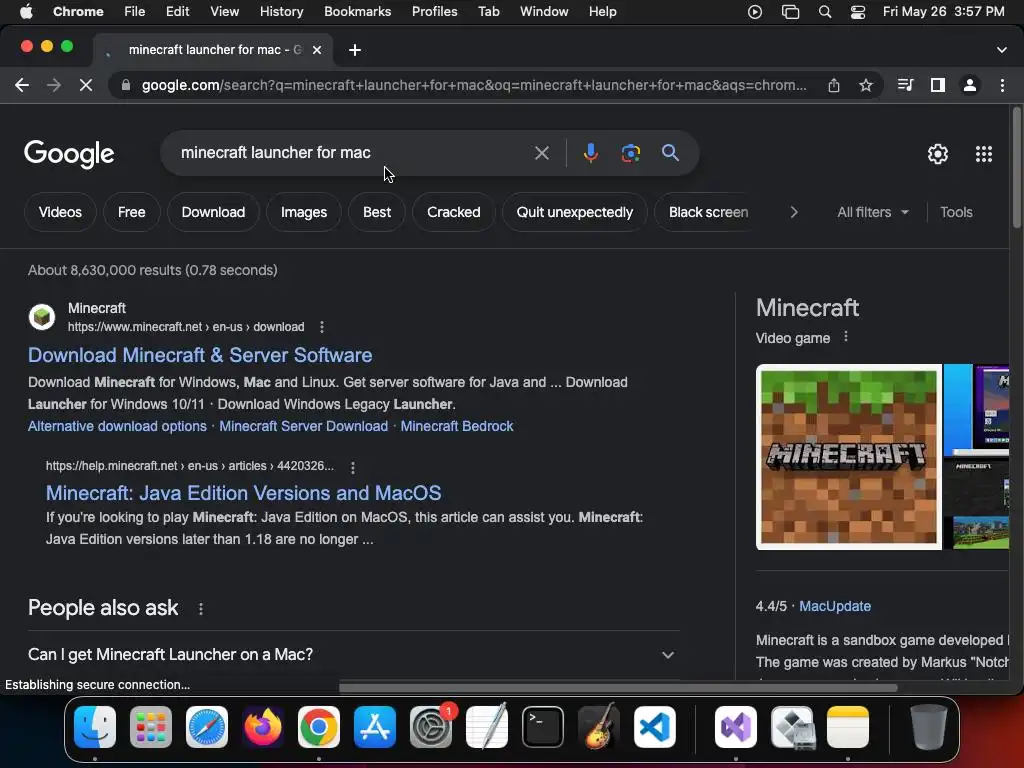Open the media control playlist icon

pos(905,85)
